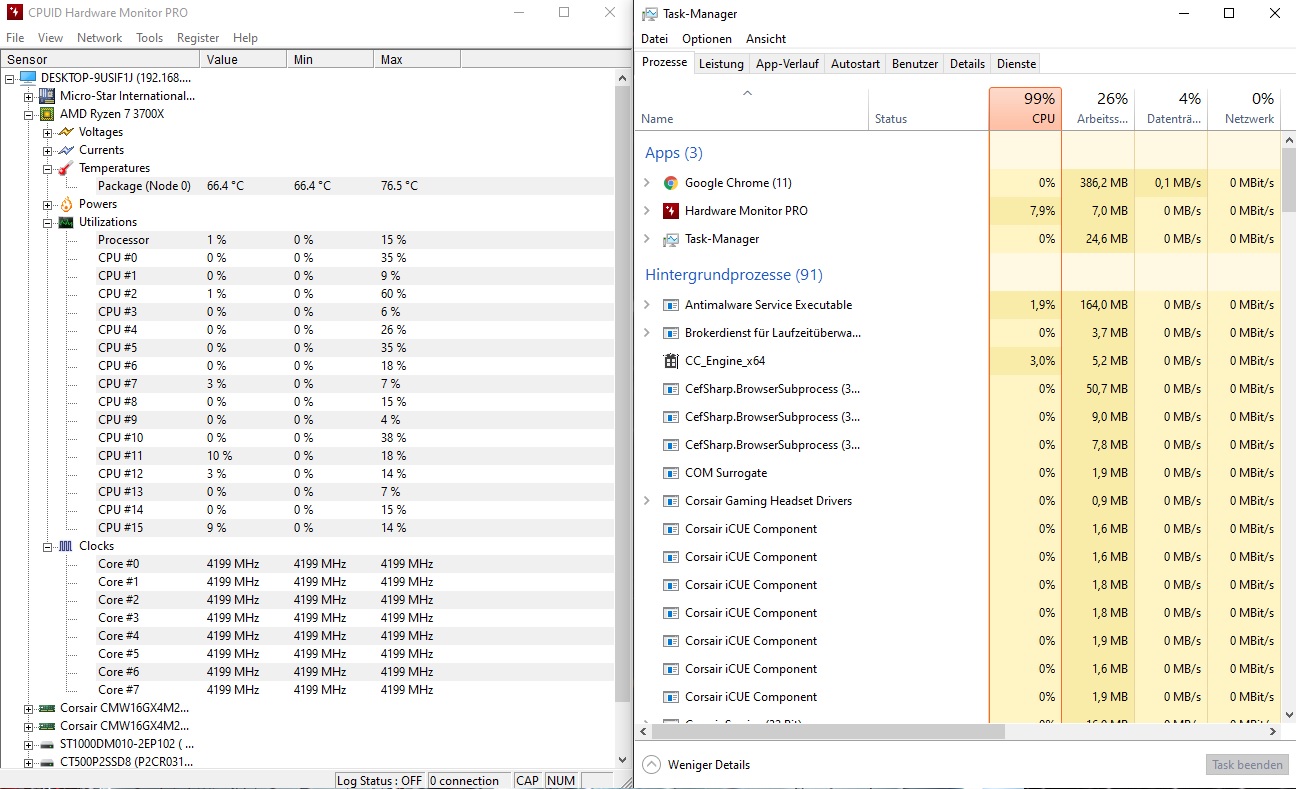This screenshot has width=1296, height=789.
Task: Expand the Hardware Monitor PRO process group
Action: click(x=647, y=211)
